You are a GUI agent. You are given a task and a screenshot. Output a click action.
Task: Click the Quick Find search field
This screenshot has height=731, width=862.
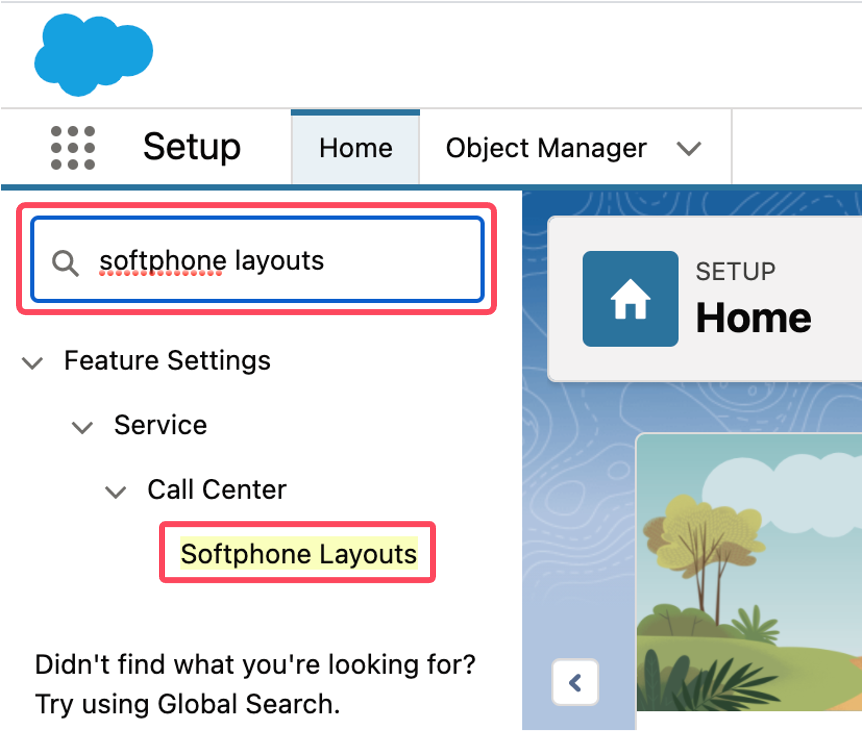[258, 260]
